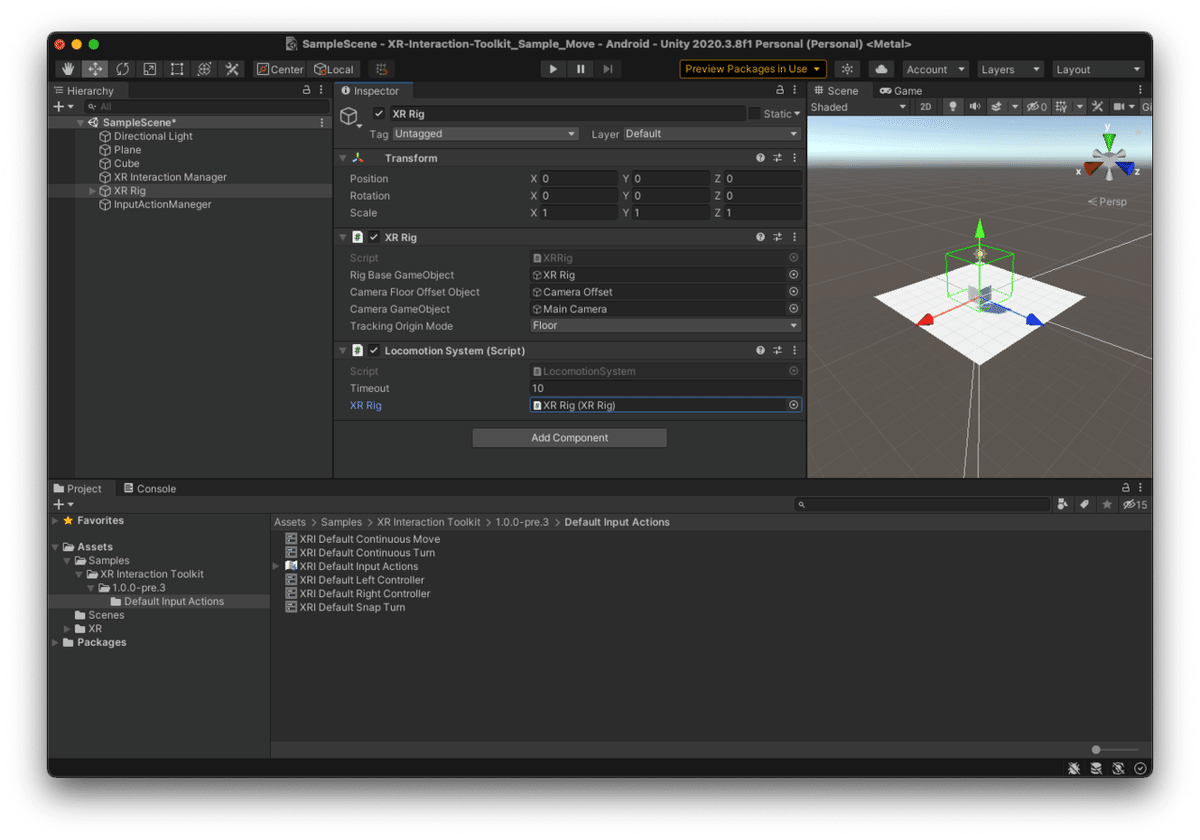The image size is (1200, 840).
Task: Open the Layer dropdown Default
Action: pyautogui.click(x=712, y=134)
